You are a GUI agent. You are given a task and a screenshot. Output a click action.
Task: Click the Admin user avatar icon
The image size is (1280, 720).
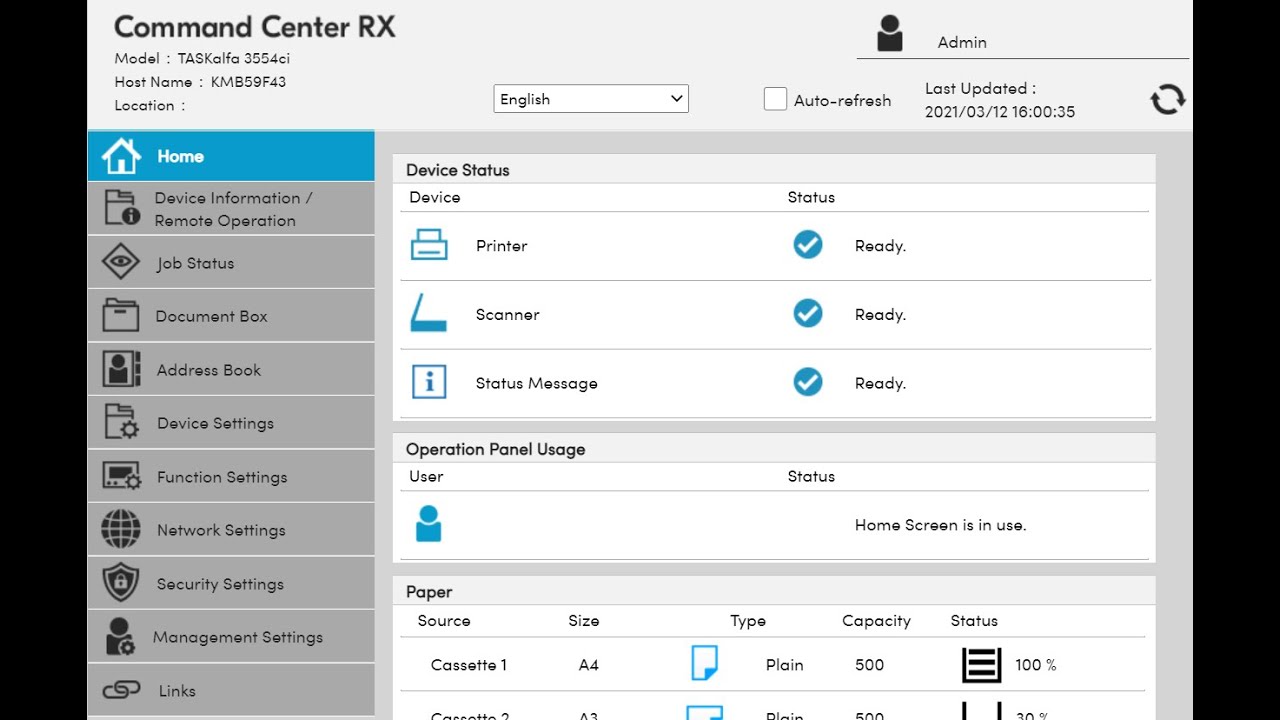[889, 33]
